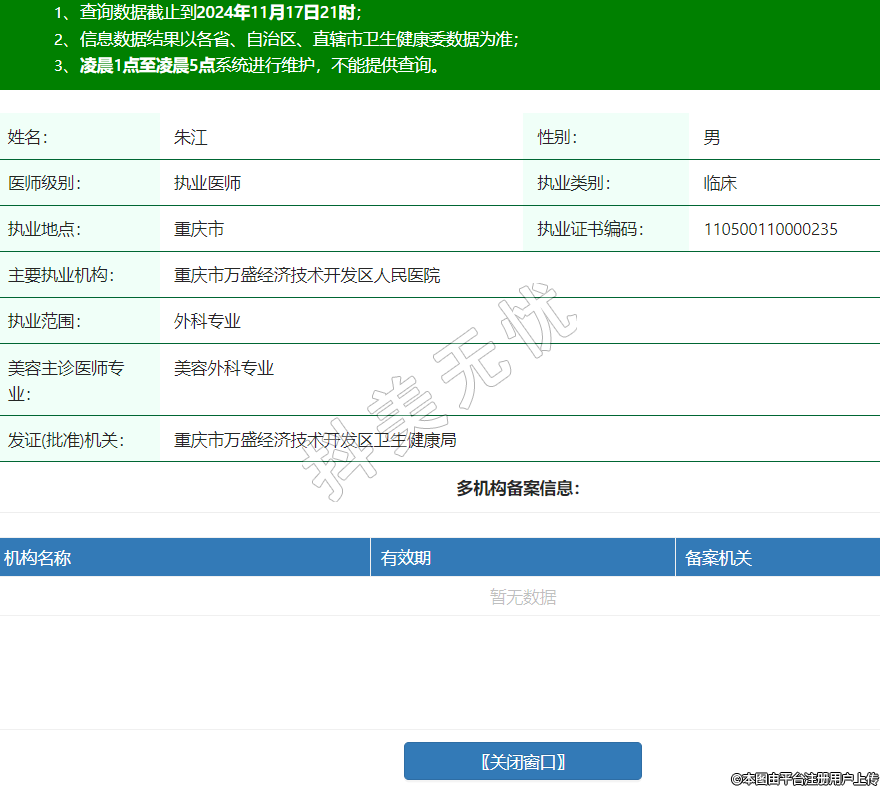Click the name value 朱江
Screen dimensions: 880x786
(190, 137)
